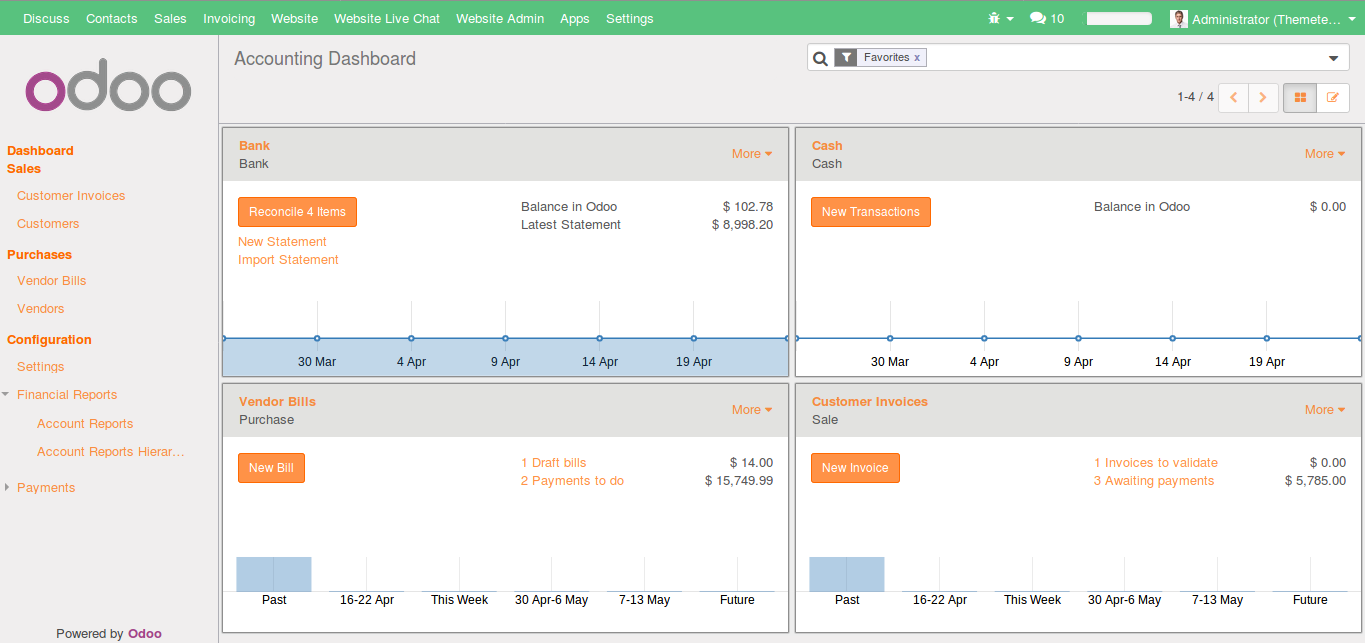Image resolution: width=1365 pixels, height=643 pixels.
Task: Open the Bank card's More dropdown
Action: [751, 153]
